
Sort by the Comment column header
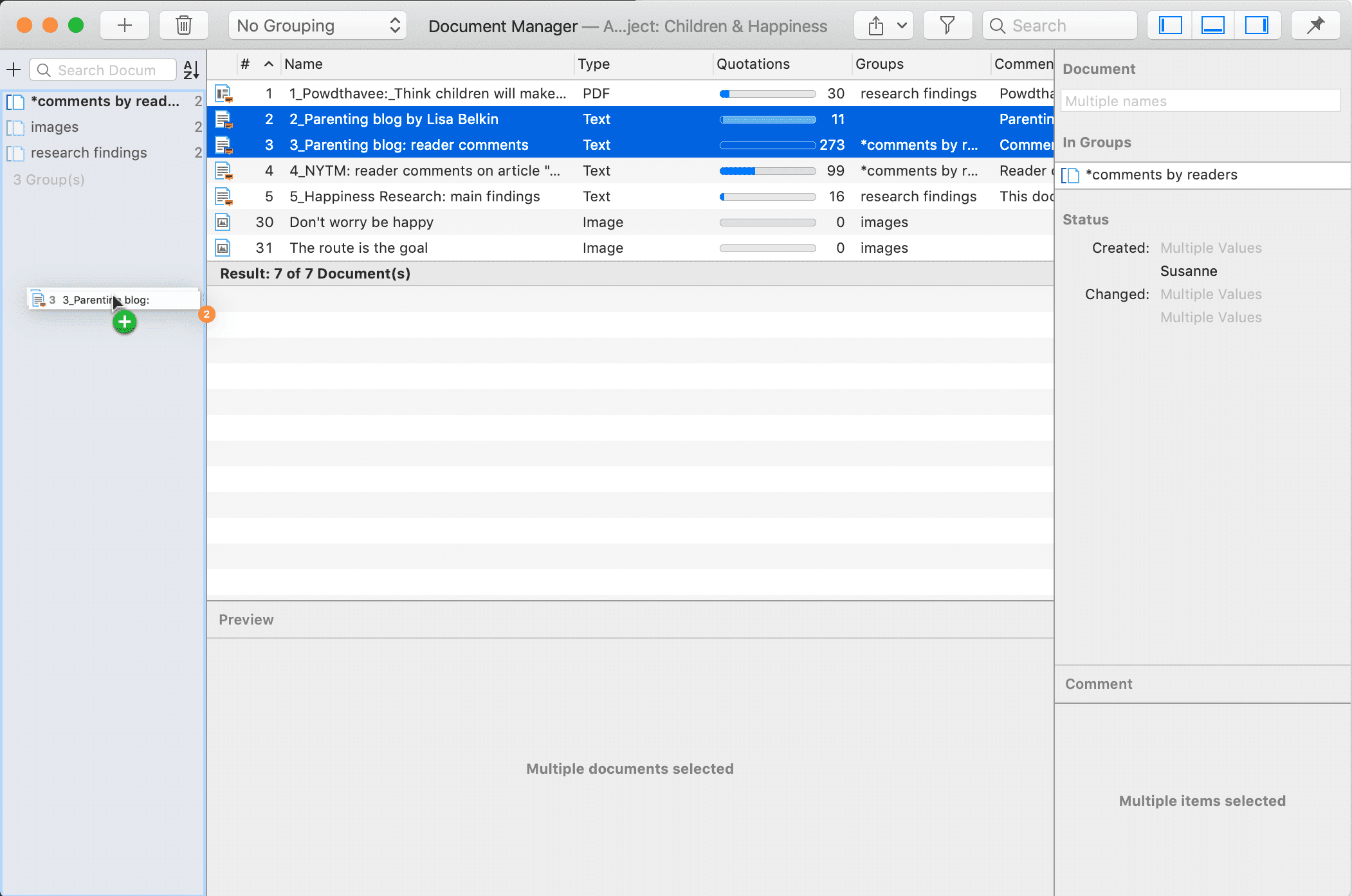click(1023, 64)
